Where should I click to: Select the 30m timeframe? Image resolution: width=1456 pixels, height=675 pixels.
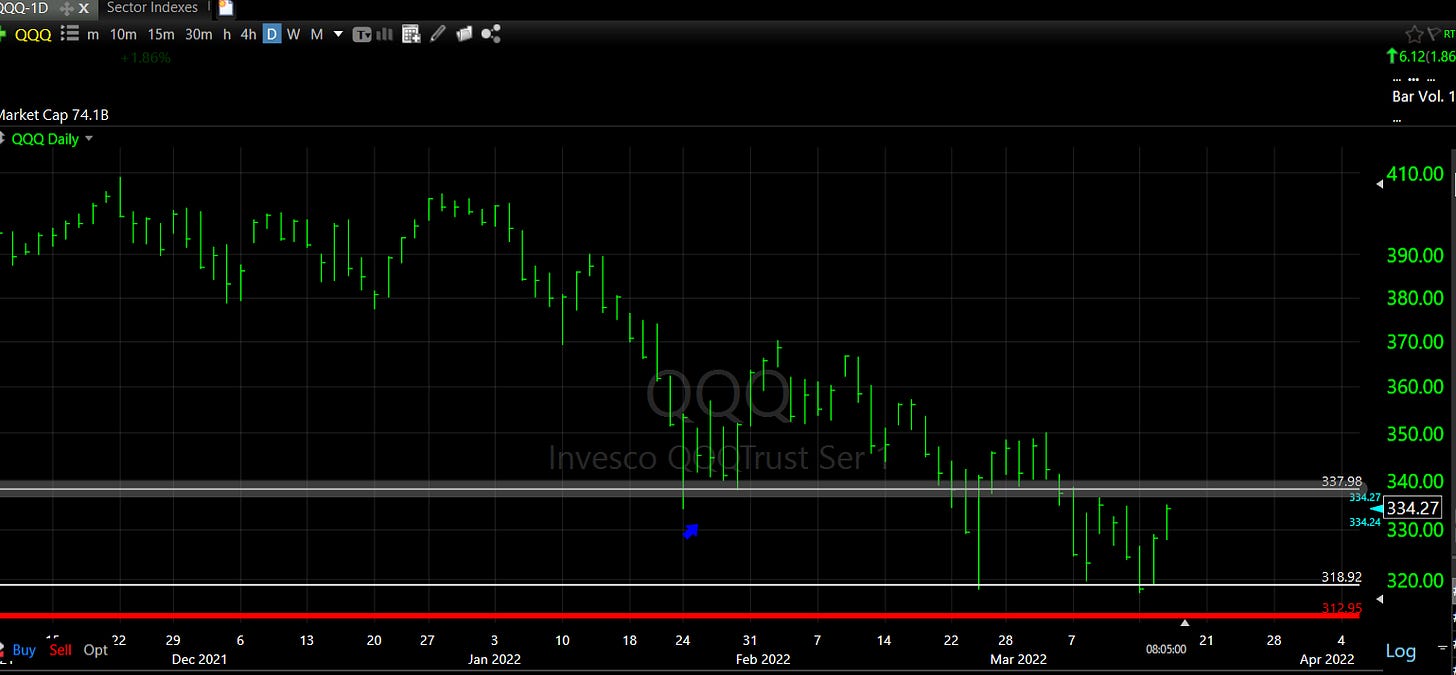pyautogui.click(x=199, y=34)
